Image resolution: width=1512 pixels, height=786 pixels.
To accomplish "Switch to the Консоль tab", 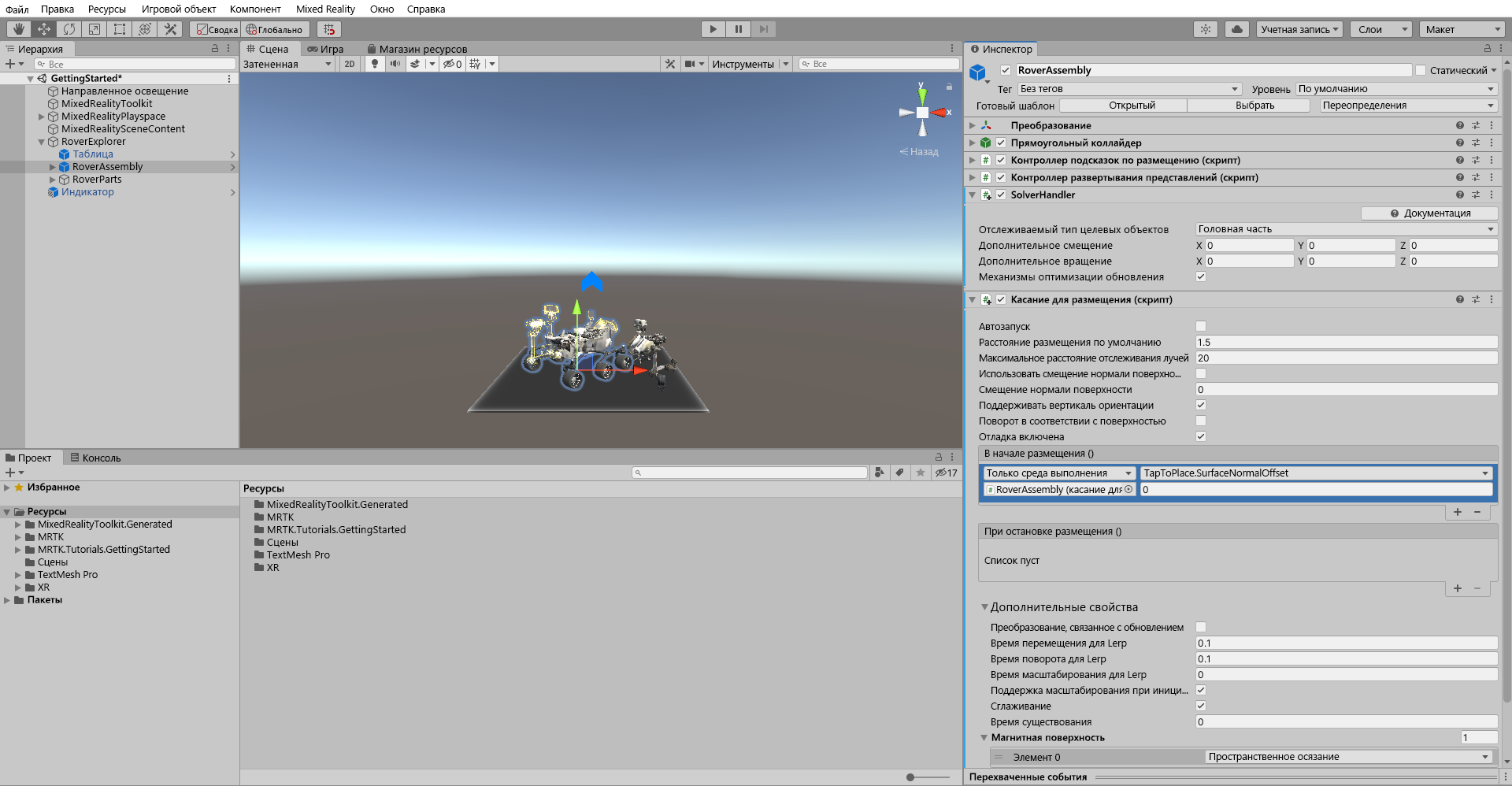I will click(x=95, y=458).
